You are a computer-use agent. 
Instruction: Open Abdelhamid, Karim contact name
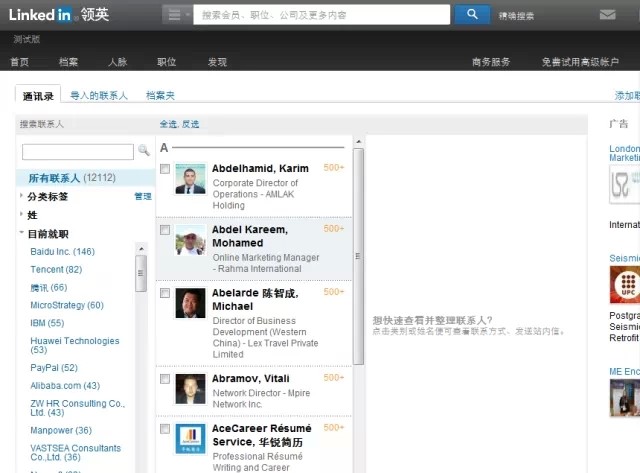click(x=260, y=169)
